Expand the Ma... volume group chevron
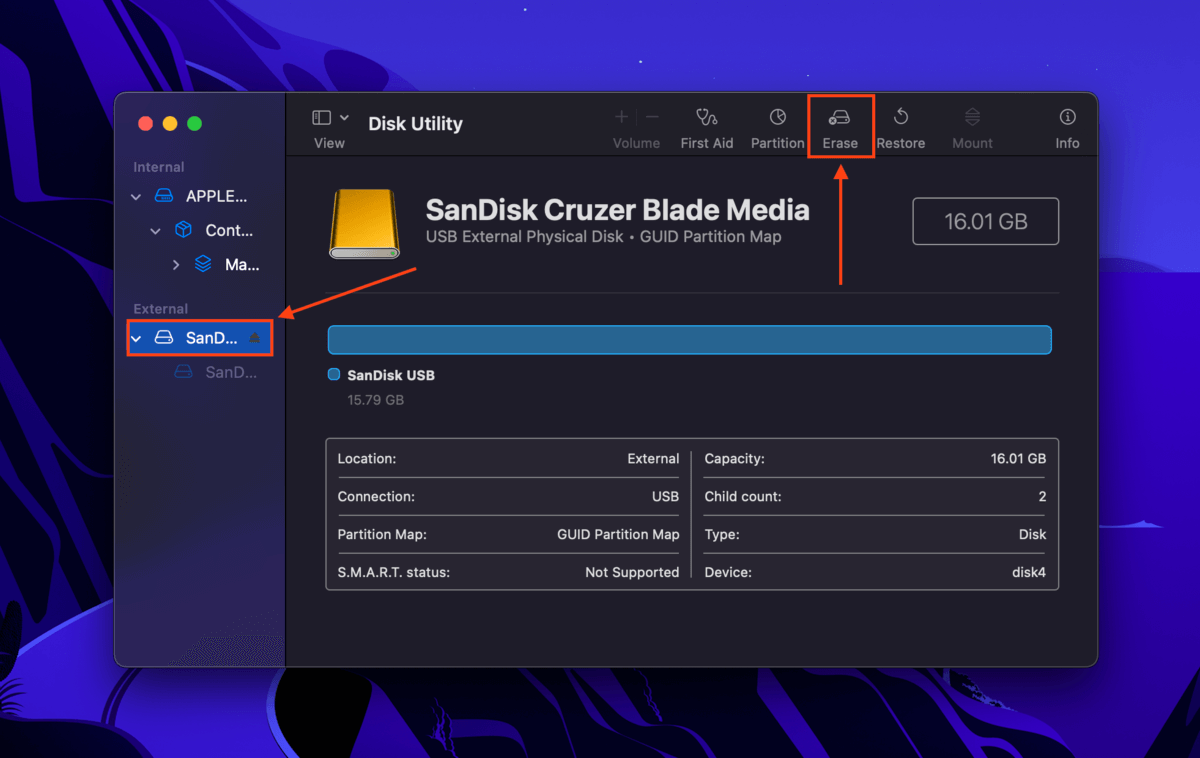 [176, 265]
